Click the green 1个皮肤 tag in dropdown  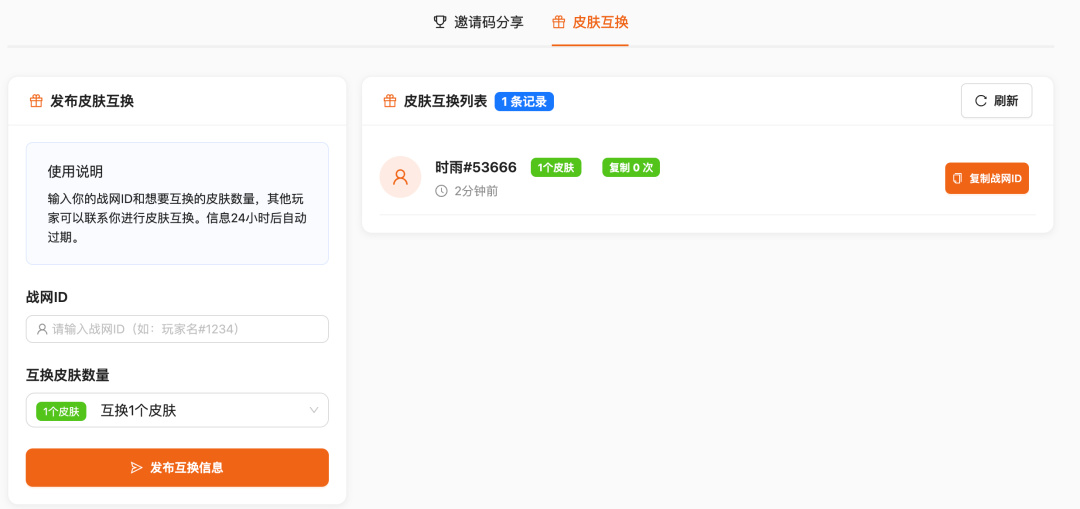(61, 411)
